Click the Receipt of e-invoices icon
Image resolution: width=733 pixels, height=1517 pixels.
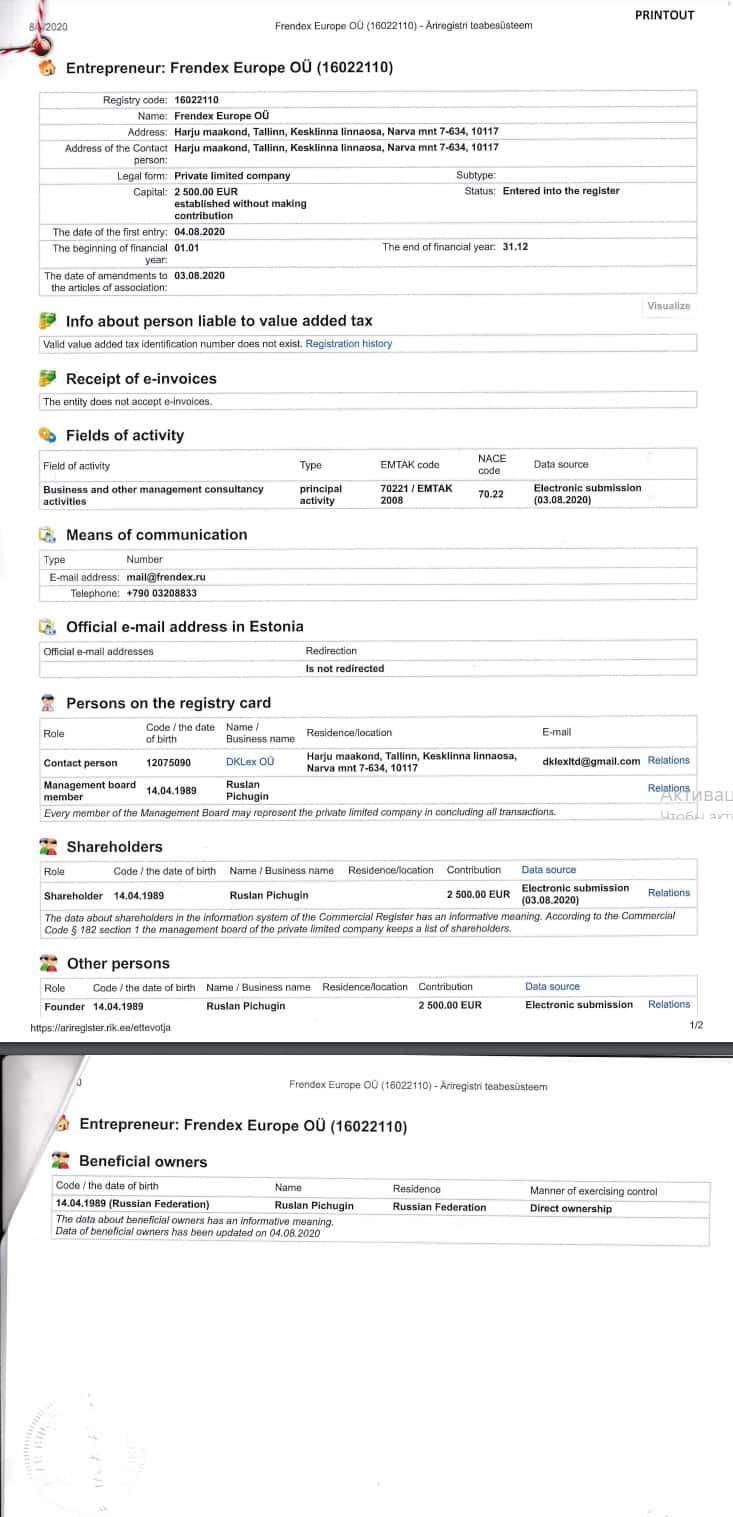point(47,378)
